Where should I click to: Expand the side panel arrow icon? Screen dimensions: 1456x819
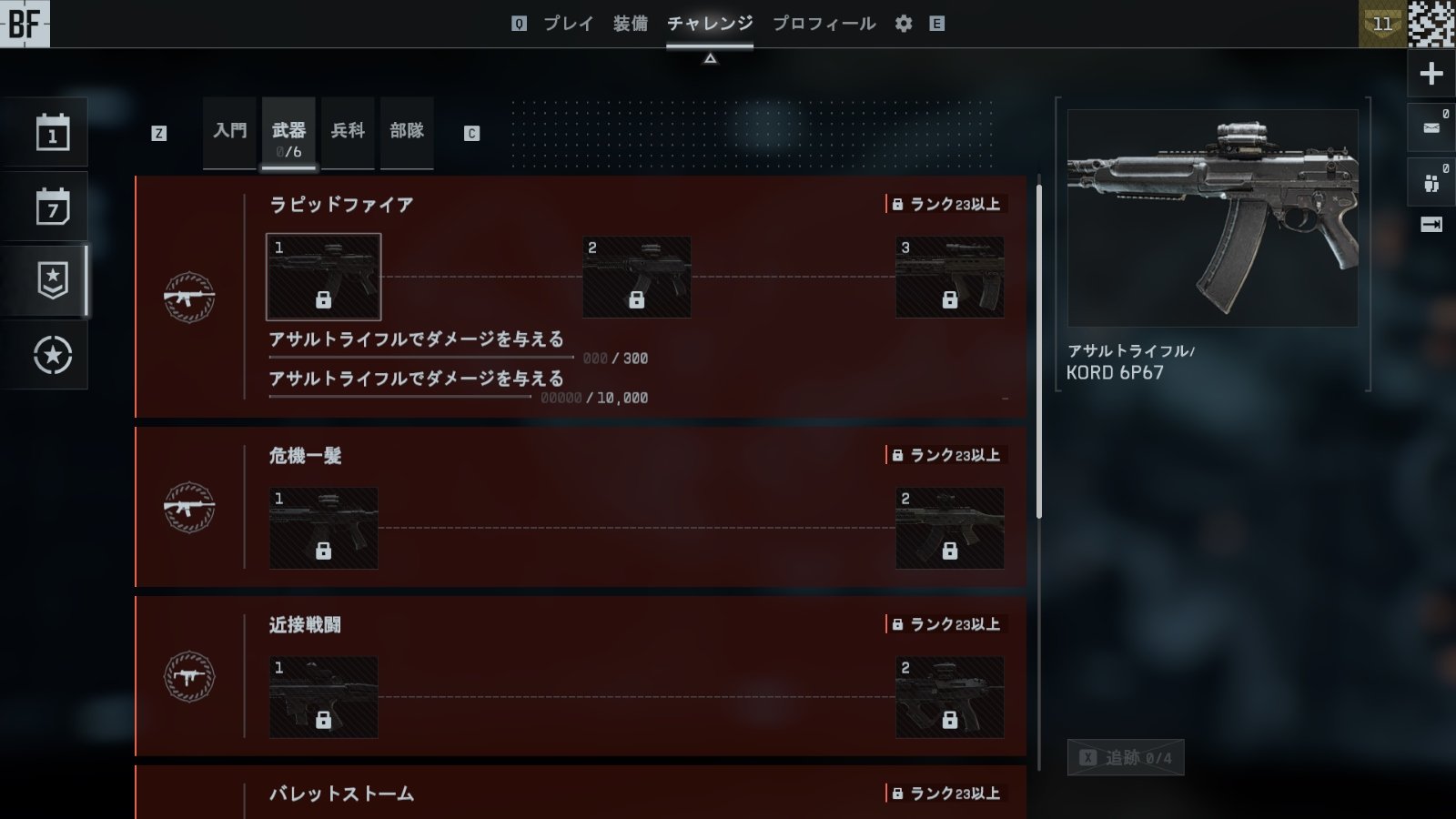tap(1431, 224)
